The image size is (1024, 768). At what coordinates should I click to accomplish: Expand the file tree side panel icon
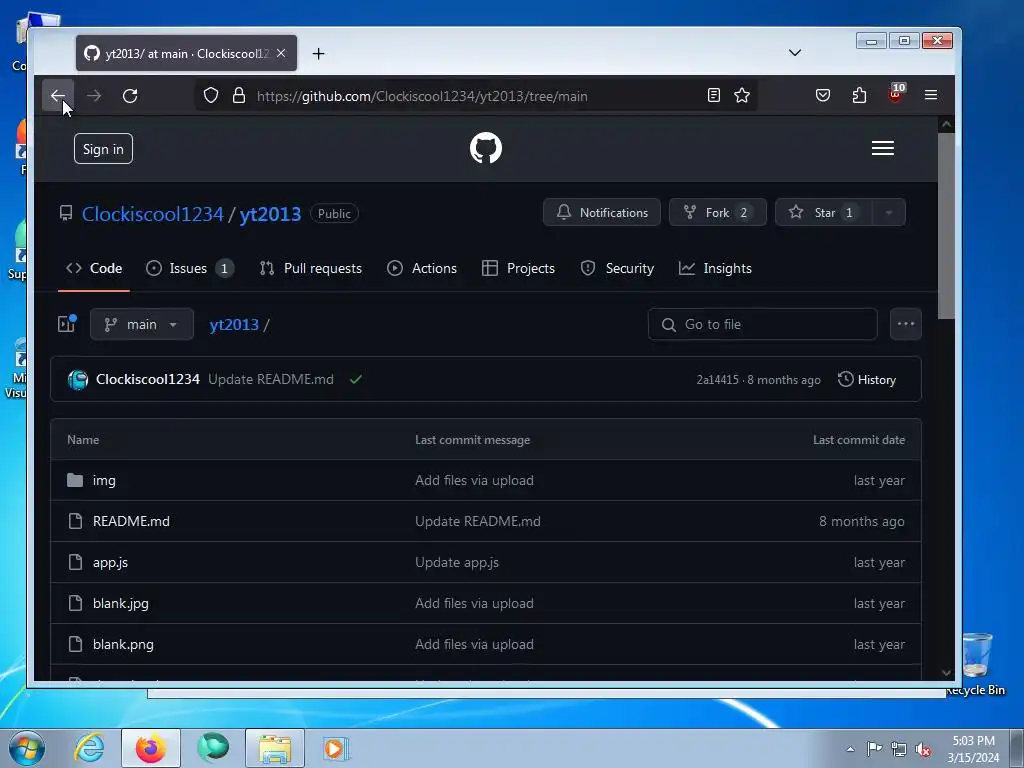pos(67,323)
